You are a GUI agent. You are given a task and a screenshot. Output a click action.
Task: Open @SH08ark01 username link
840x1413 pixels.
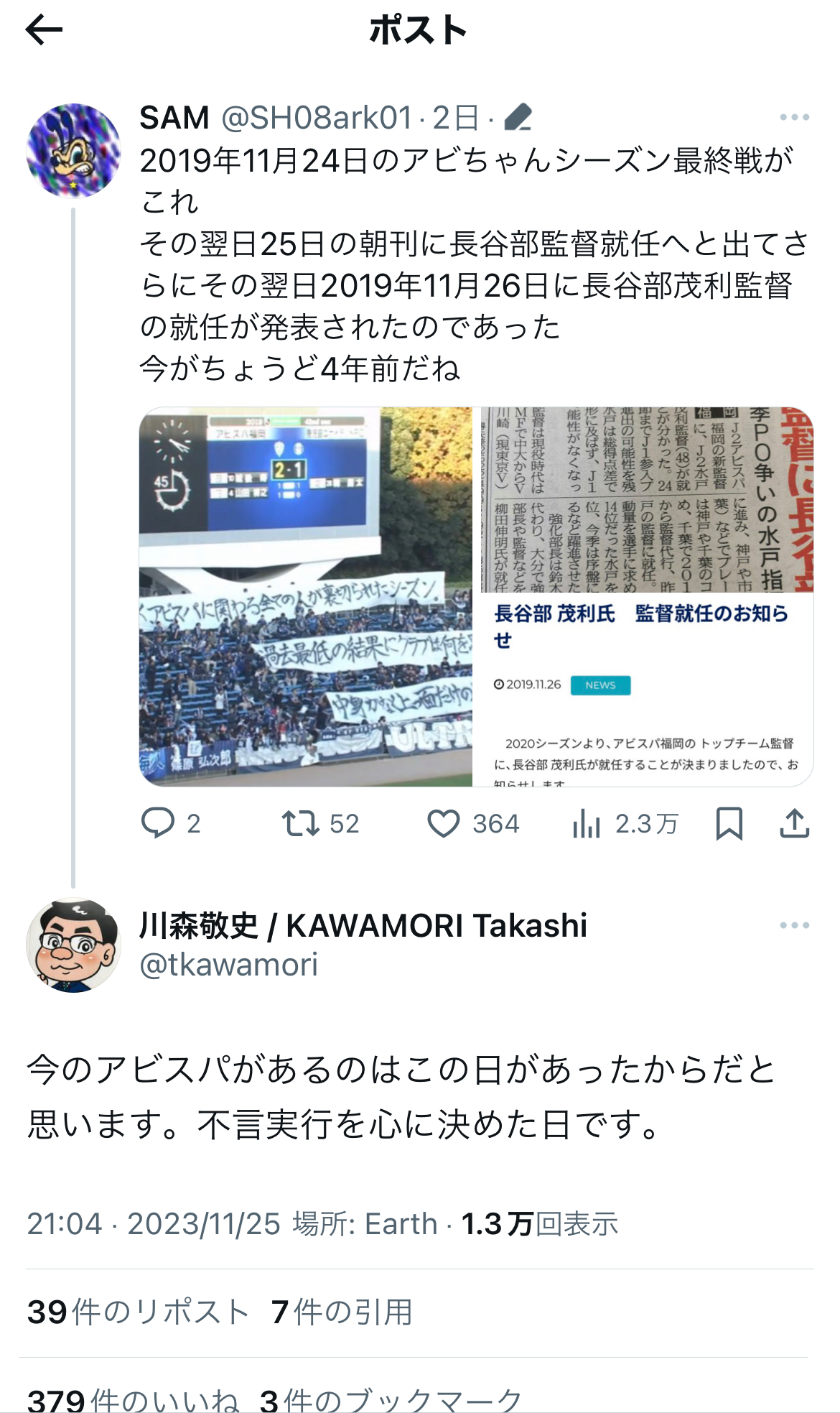point(317,117)
